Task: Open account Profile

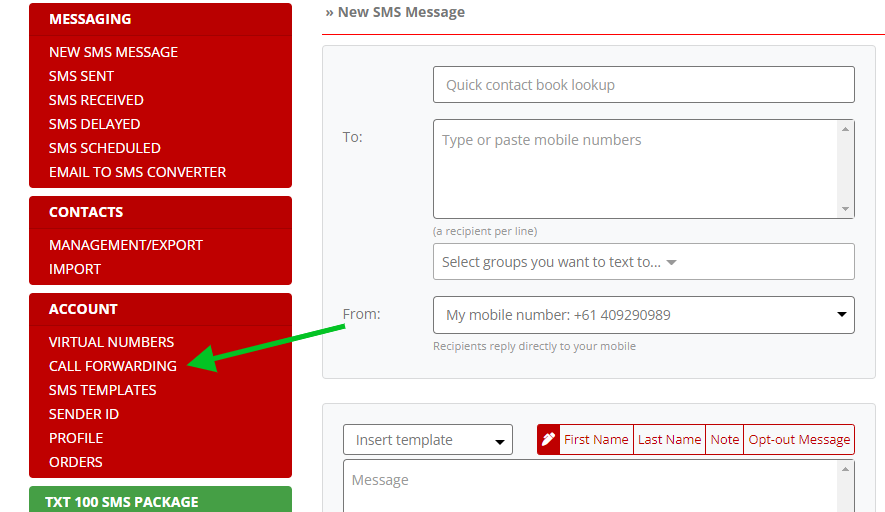Action: point(76,438)
